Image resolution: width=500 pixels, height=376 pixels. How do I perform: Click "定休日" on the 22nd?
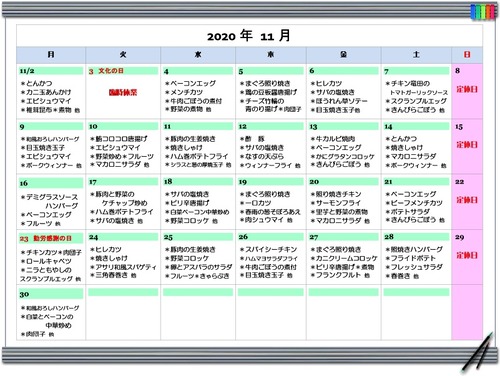pyautogui.click(x=467, y=200)
